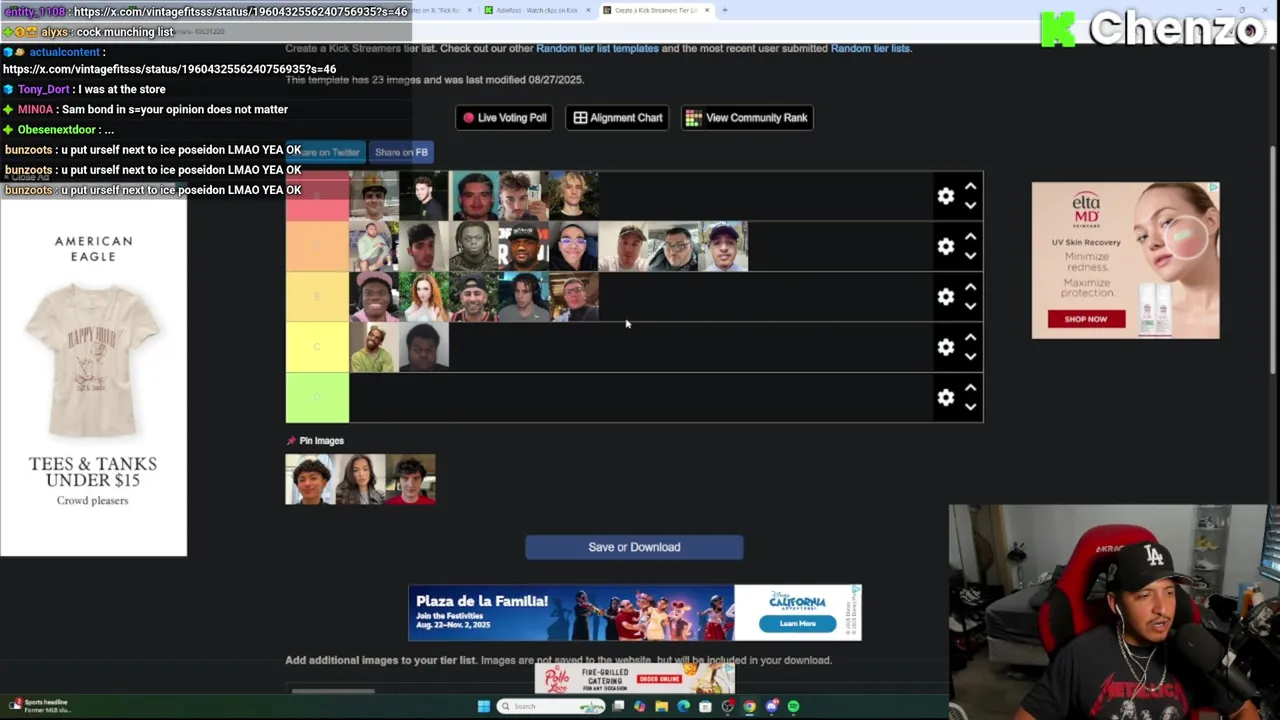The height and width of the screenshot is (720, 1280).
Task: Open Discord from the taskbar
Action: [x=771, y=706]
